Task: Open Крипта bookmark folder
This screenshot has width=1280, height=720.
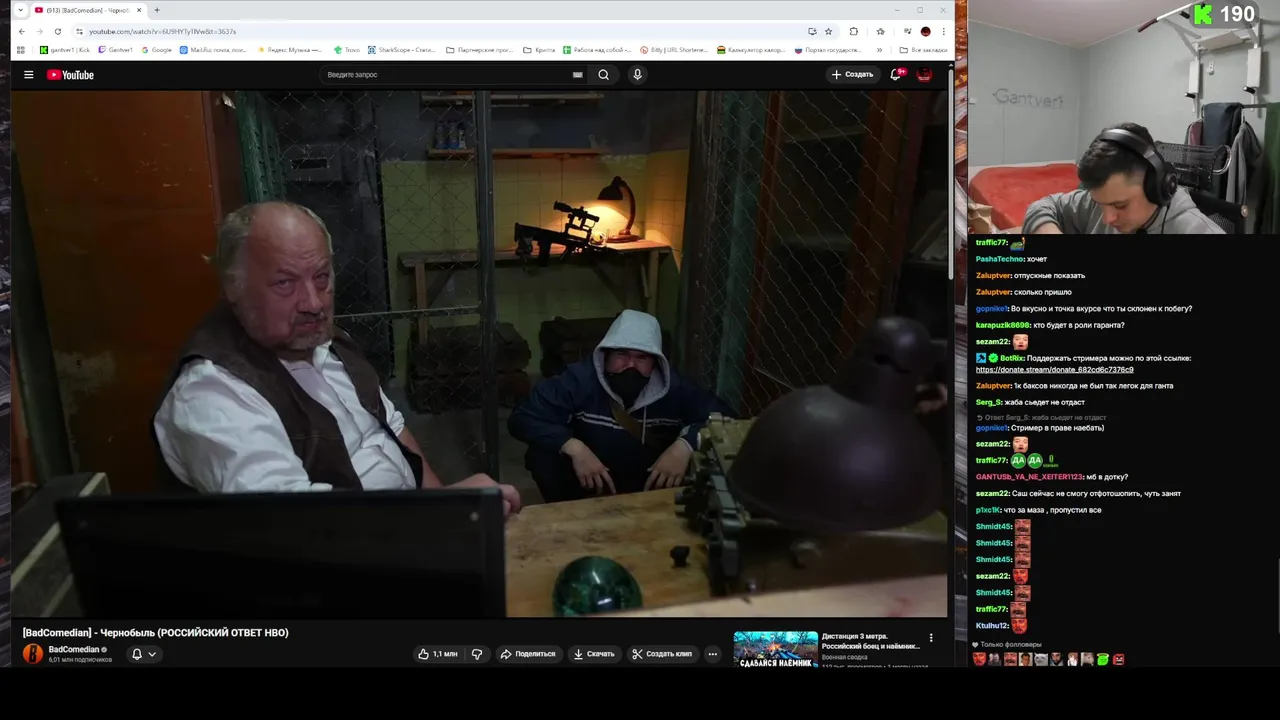Action: pos(539,50)
